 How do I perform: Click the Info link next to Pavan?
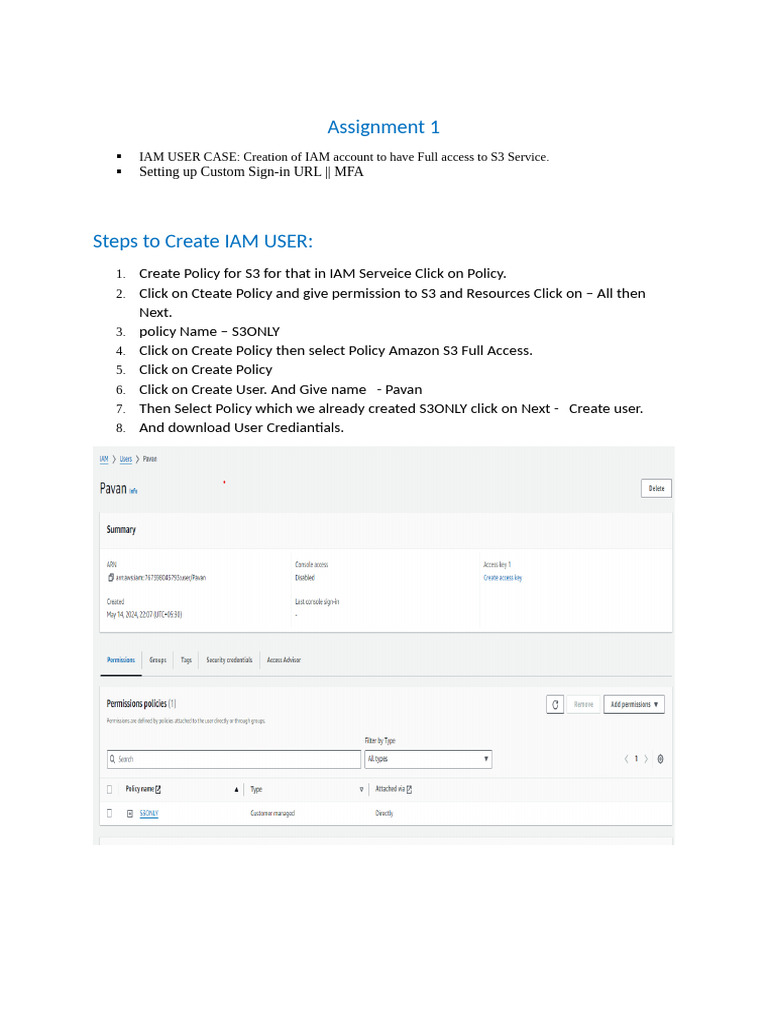[x=133, y=491]
